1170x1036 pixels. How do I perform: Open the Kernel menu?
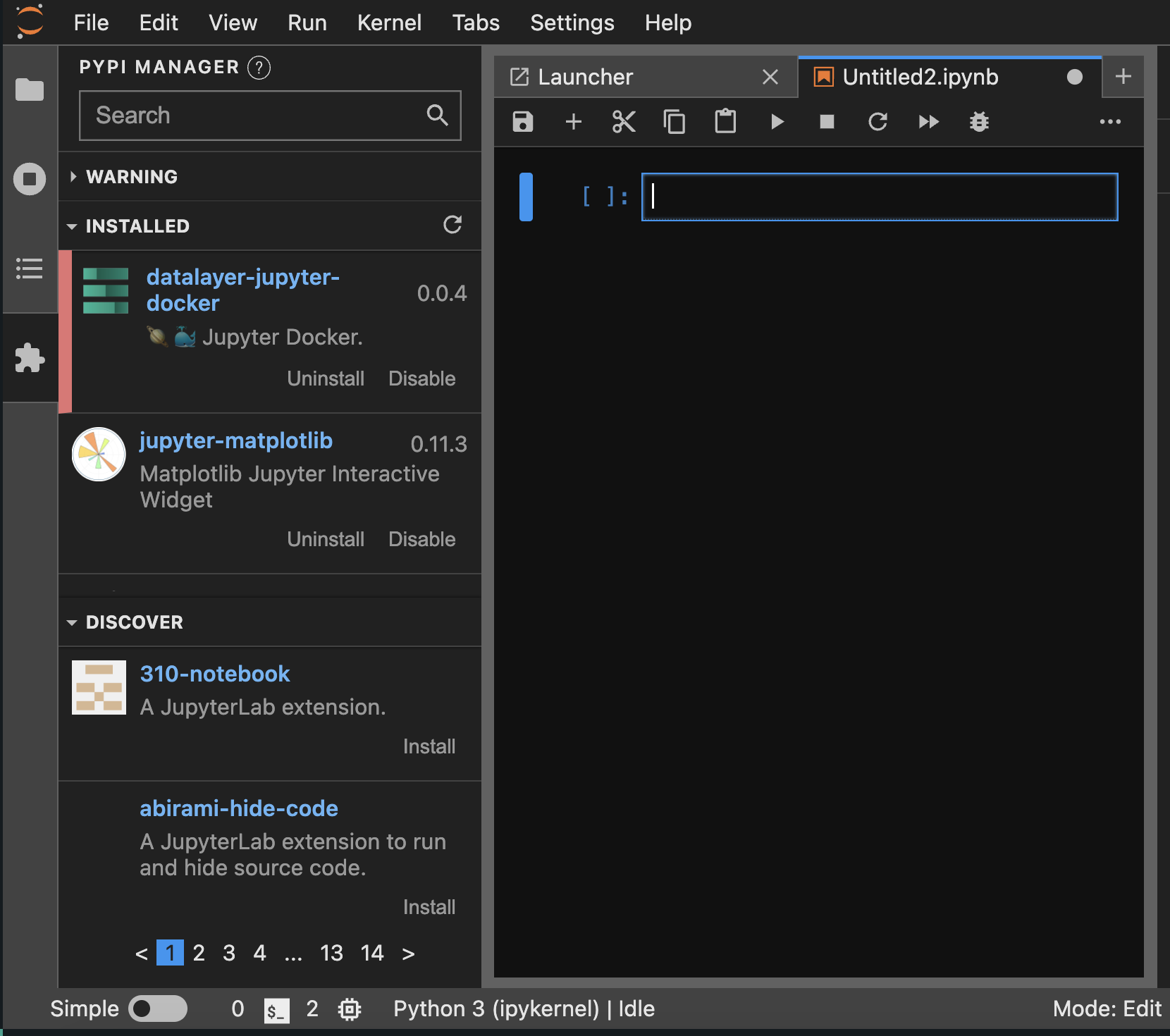tap(389, 23)
